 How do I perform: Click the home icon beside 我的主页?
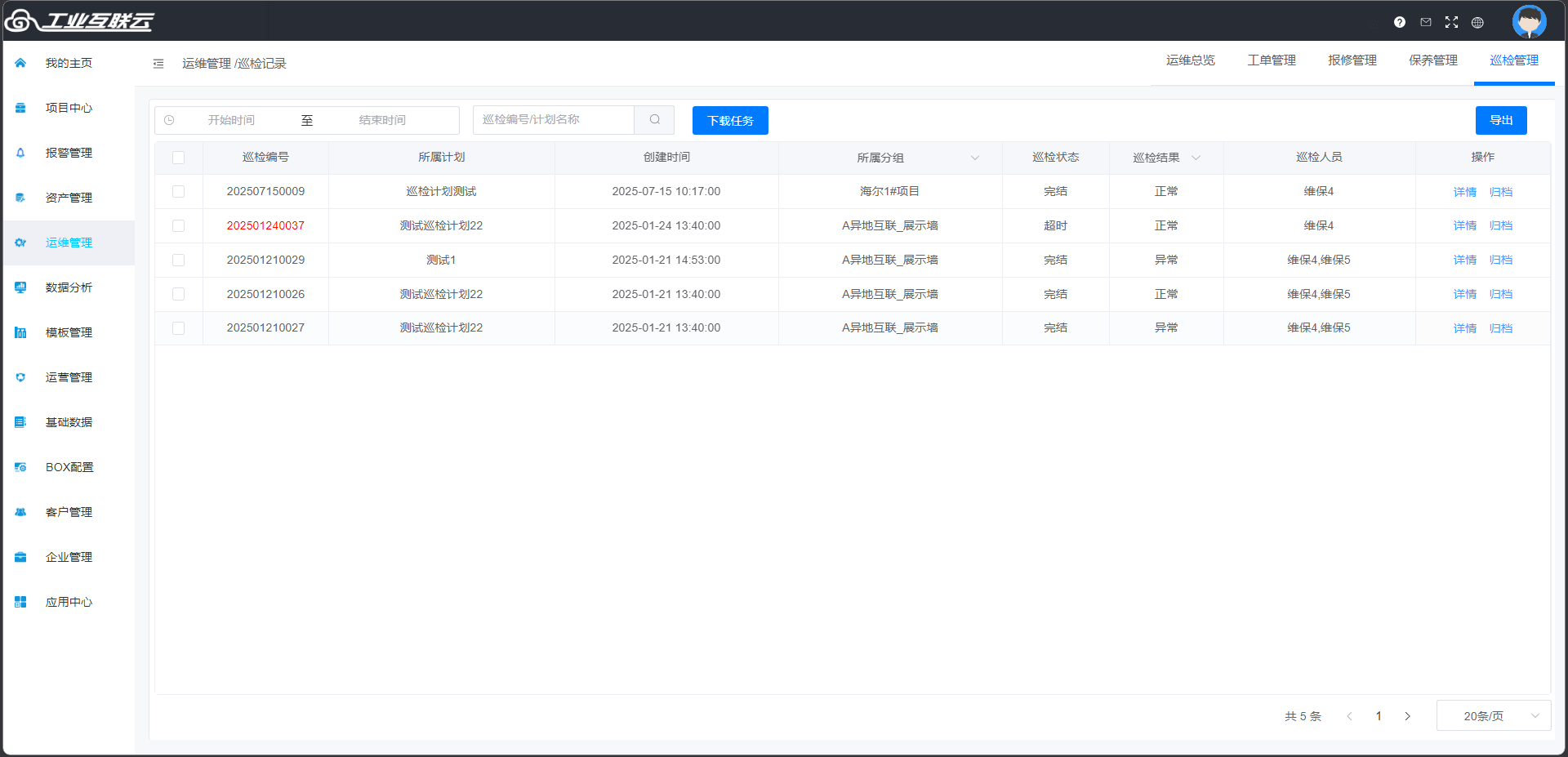[20, 63]
